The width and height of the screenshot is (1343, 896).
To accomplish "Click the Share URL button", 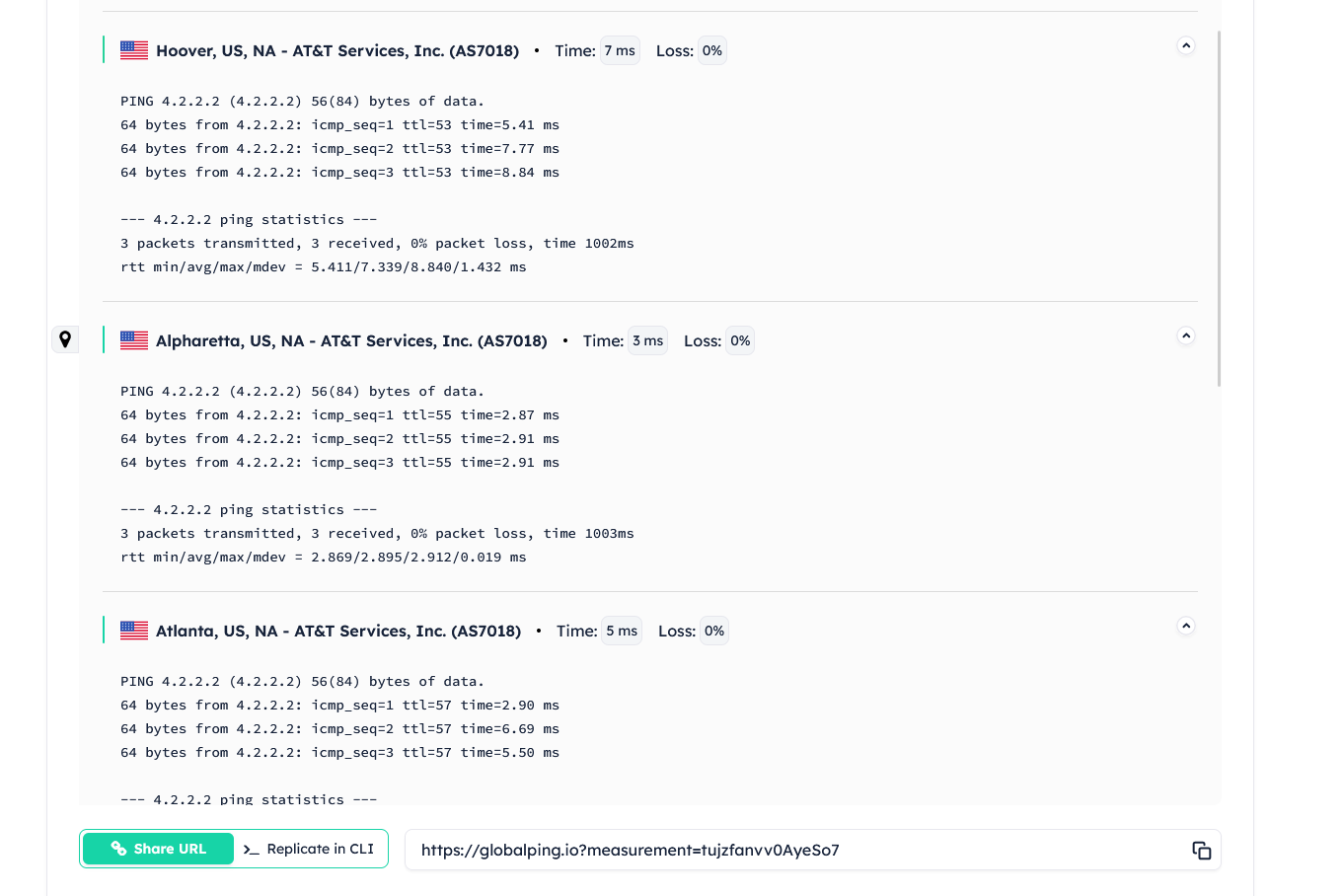I will pos(158,849).
